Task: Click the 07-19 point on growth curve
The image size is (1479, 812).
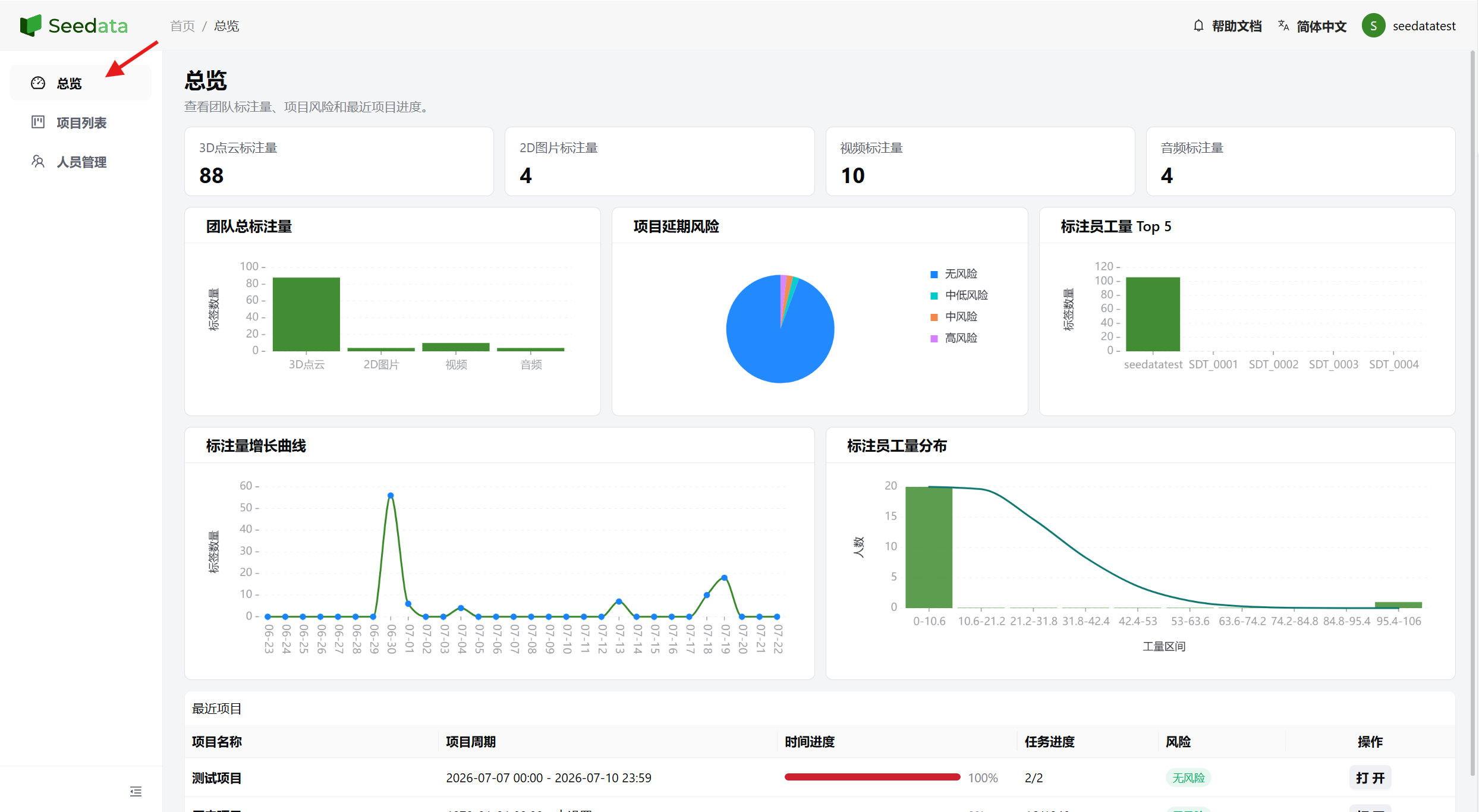Action: coord(724,578)
